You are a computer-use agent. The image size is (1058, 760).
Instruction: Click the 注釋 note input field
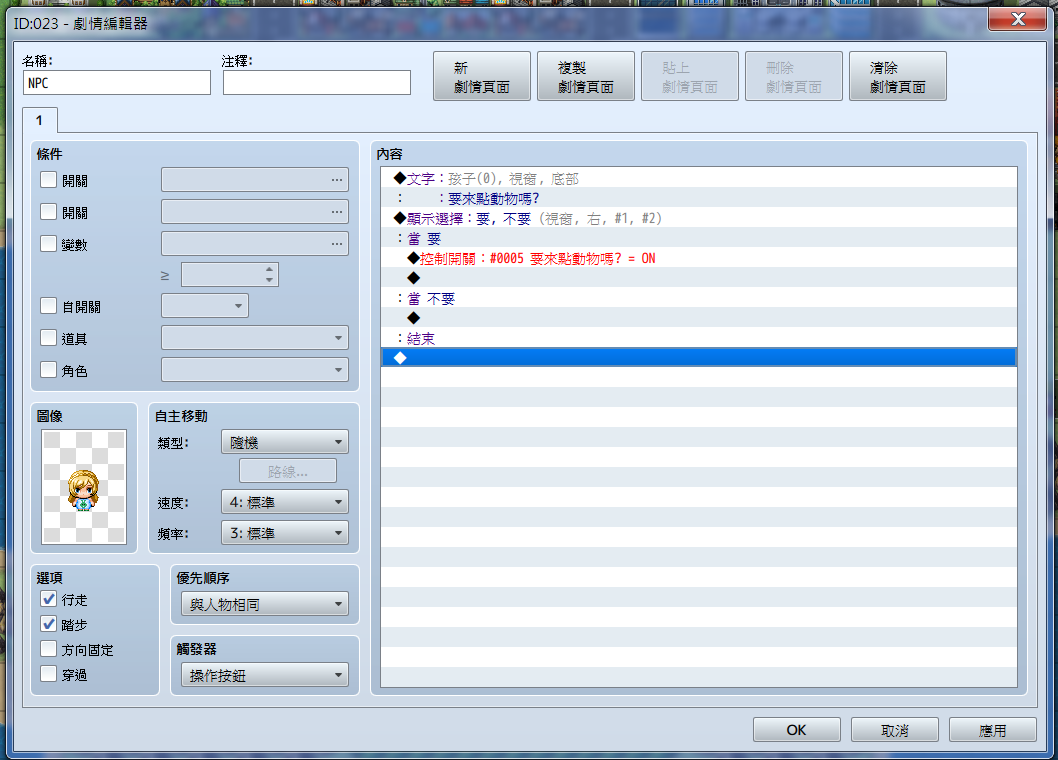tap(316, 83)
